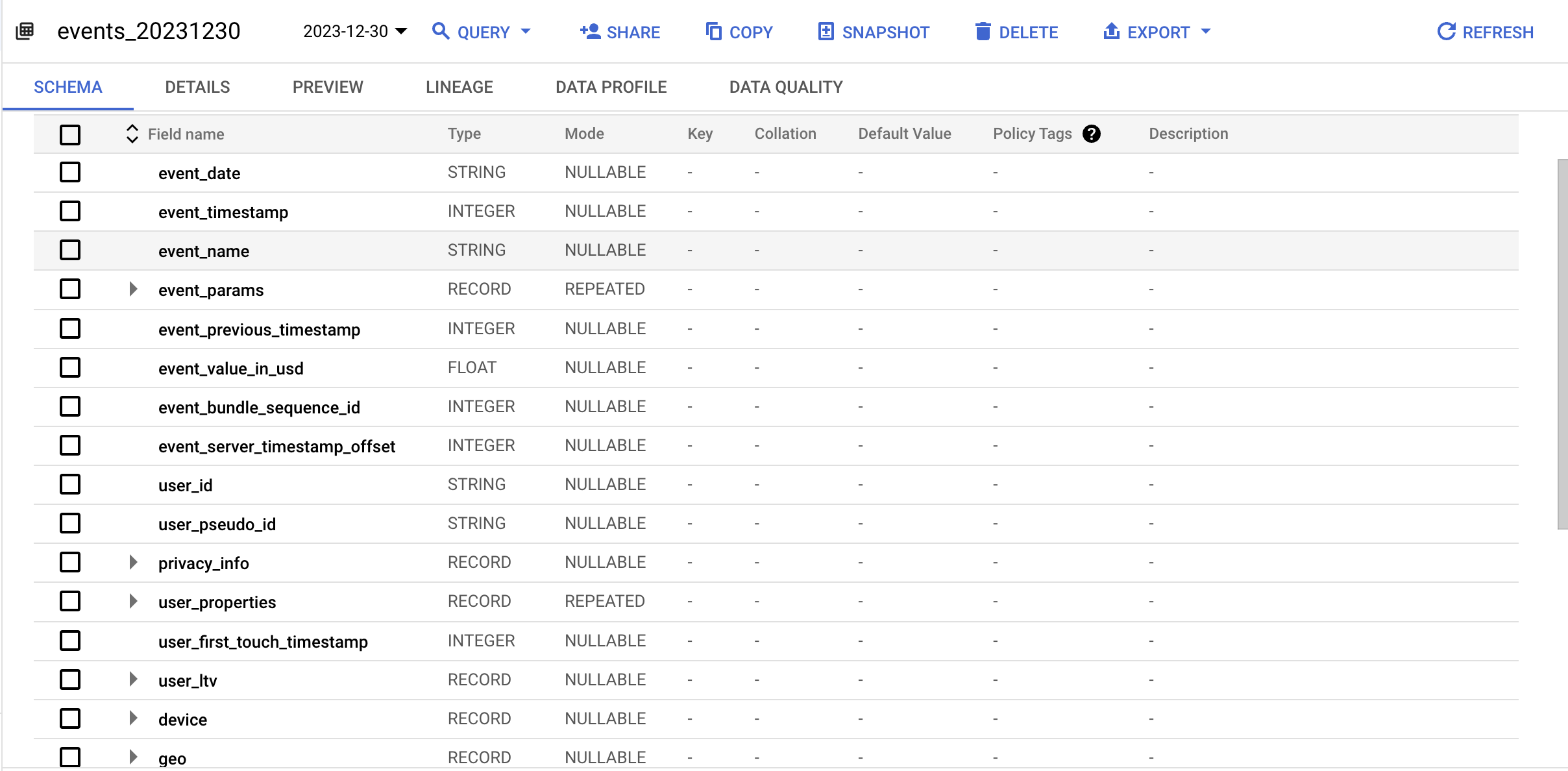Click the table icon beside events_20231230
The width and height of the screenshot is (1568, 771).
[x=25, y=31]
